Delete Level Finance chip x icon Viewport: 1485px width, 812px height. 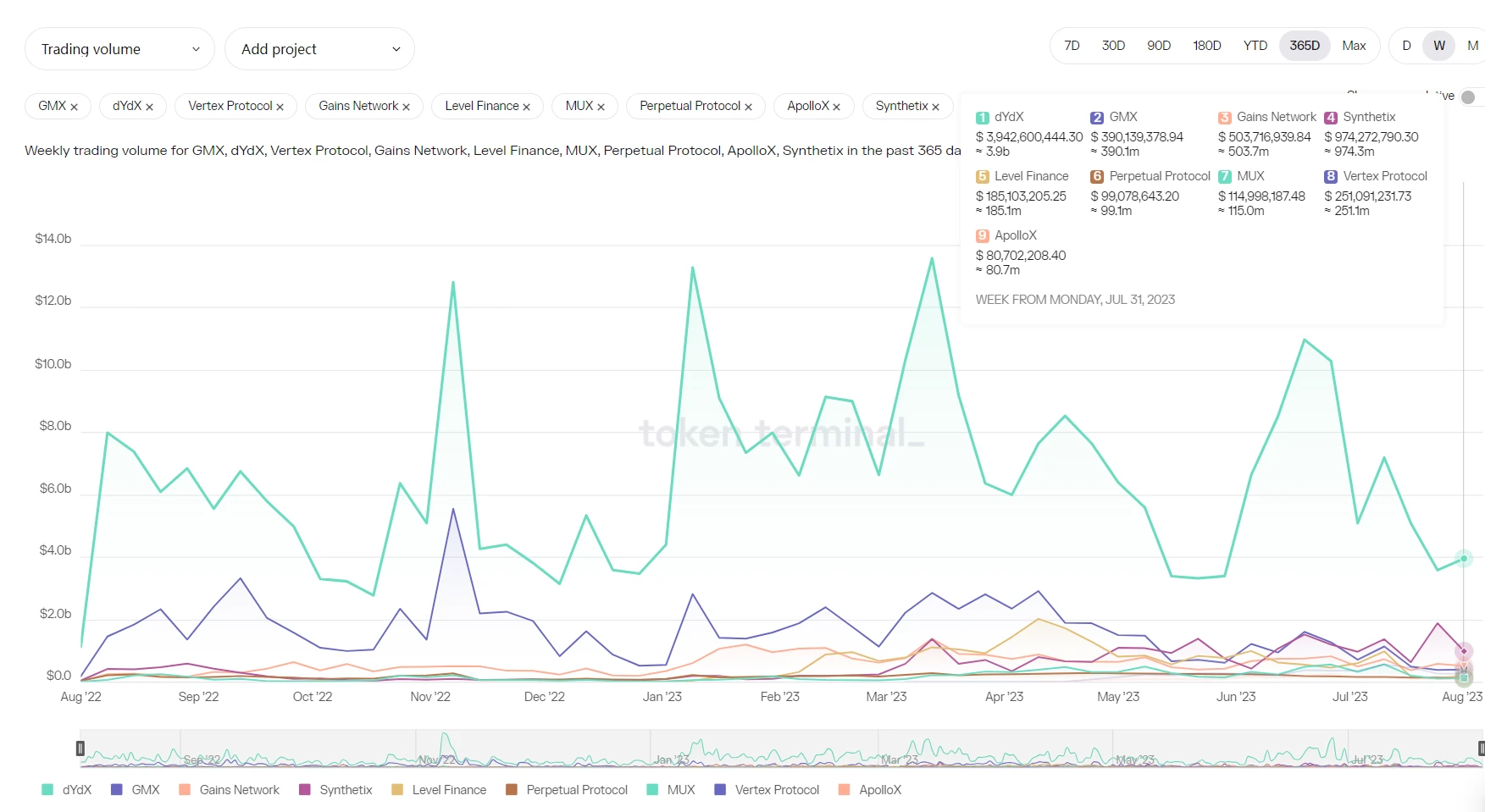[x=526, y=107]
